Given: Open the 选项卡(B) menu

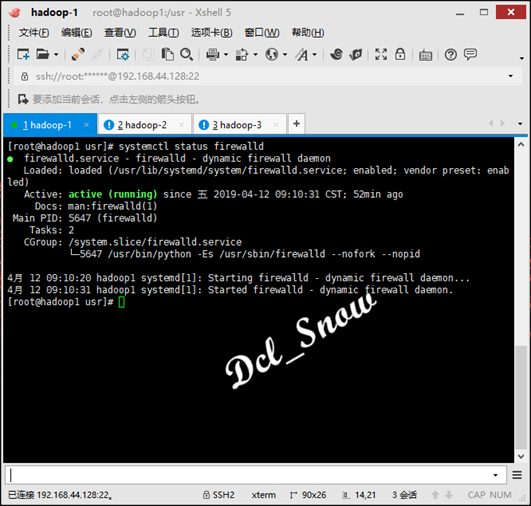Looking at the screenshot, I should [x=212, y=33].
